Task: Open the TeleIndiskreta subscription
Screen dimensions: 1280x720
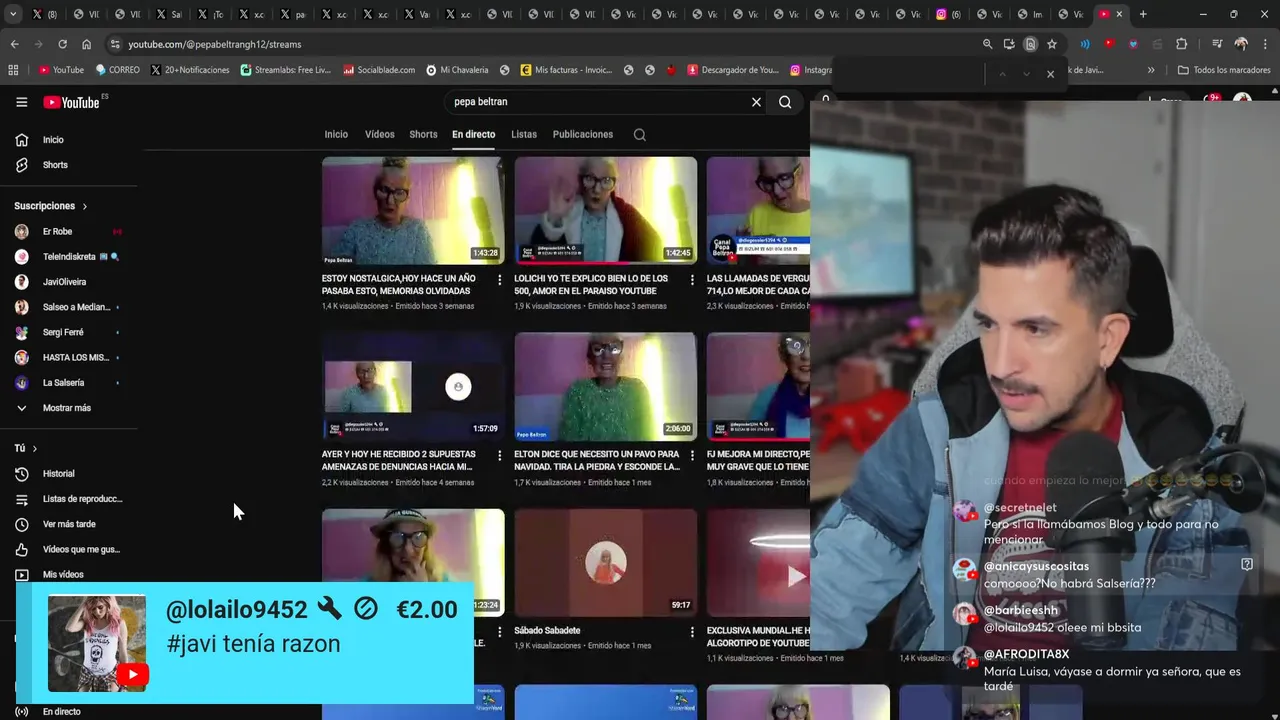Action: coord(69,257)
